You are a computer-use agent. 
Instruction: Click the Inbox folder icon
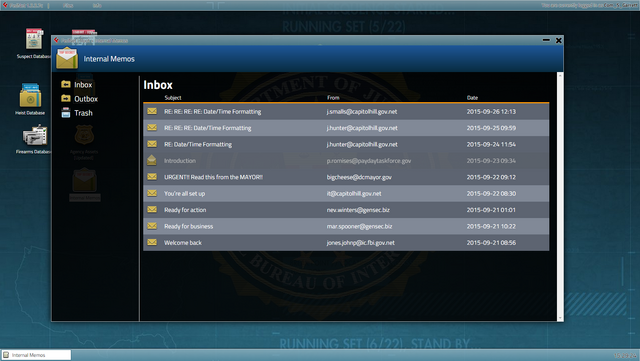click(65, 84)
